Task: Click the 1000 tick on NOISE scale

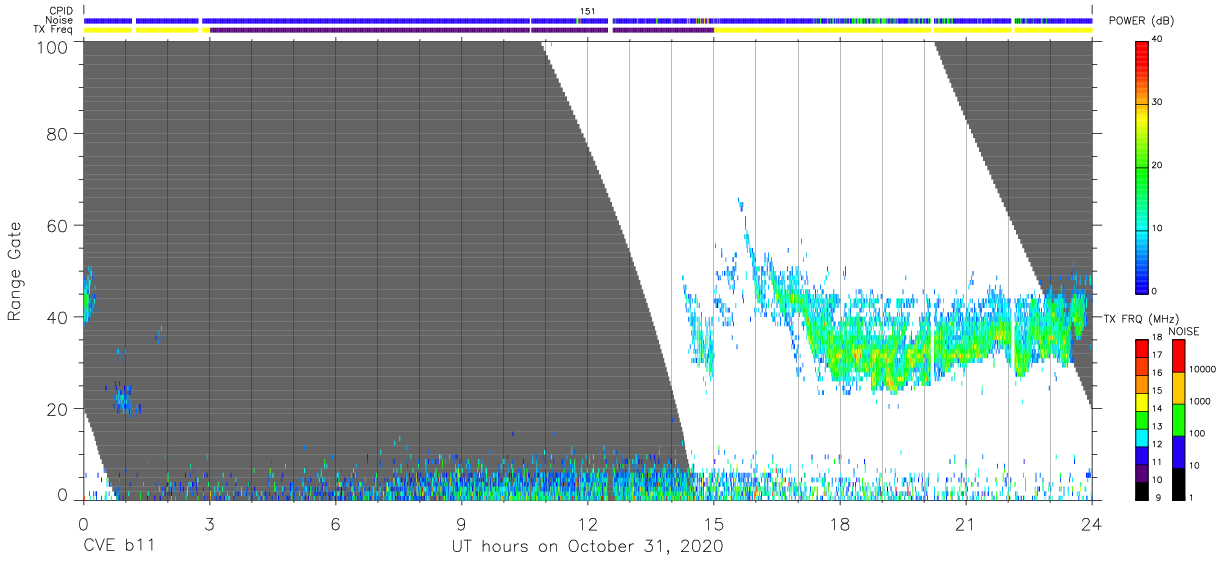Action: pos(1199,402)
